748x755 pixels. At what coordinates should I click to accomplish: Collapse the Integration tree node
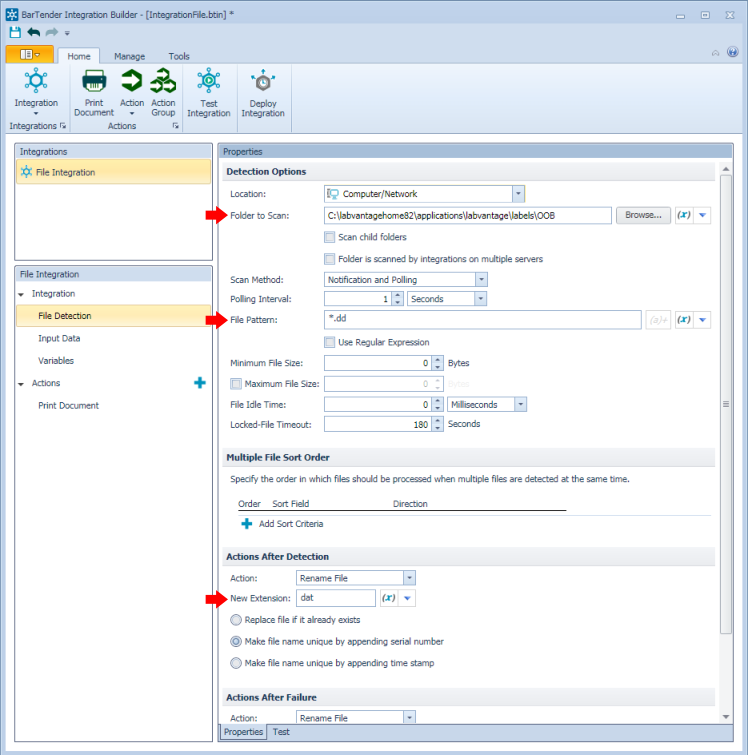coord(21,294)
